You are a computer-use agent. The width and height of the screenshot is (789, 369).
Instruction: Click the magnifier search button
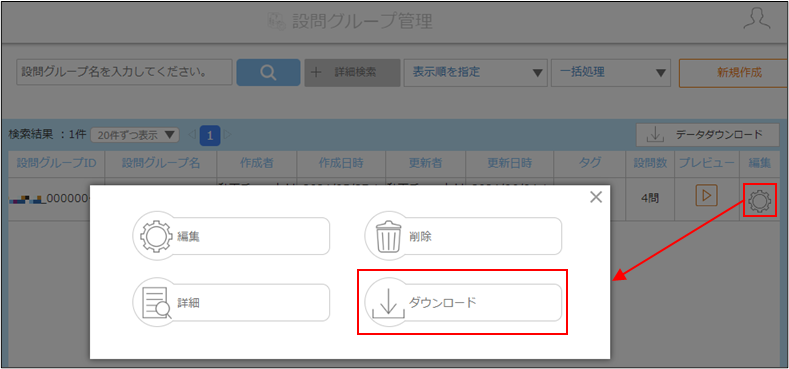pos(268,72)
